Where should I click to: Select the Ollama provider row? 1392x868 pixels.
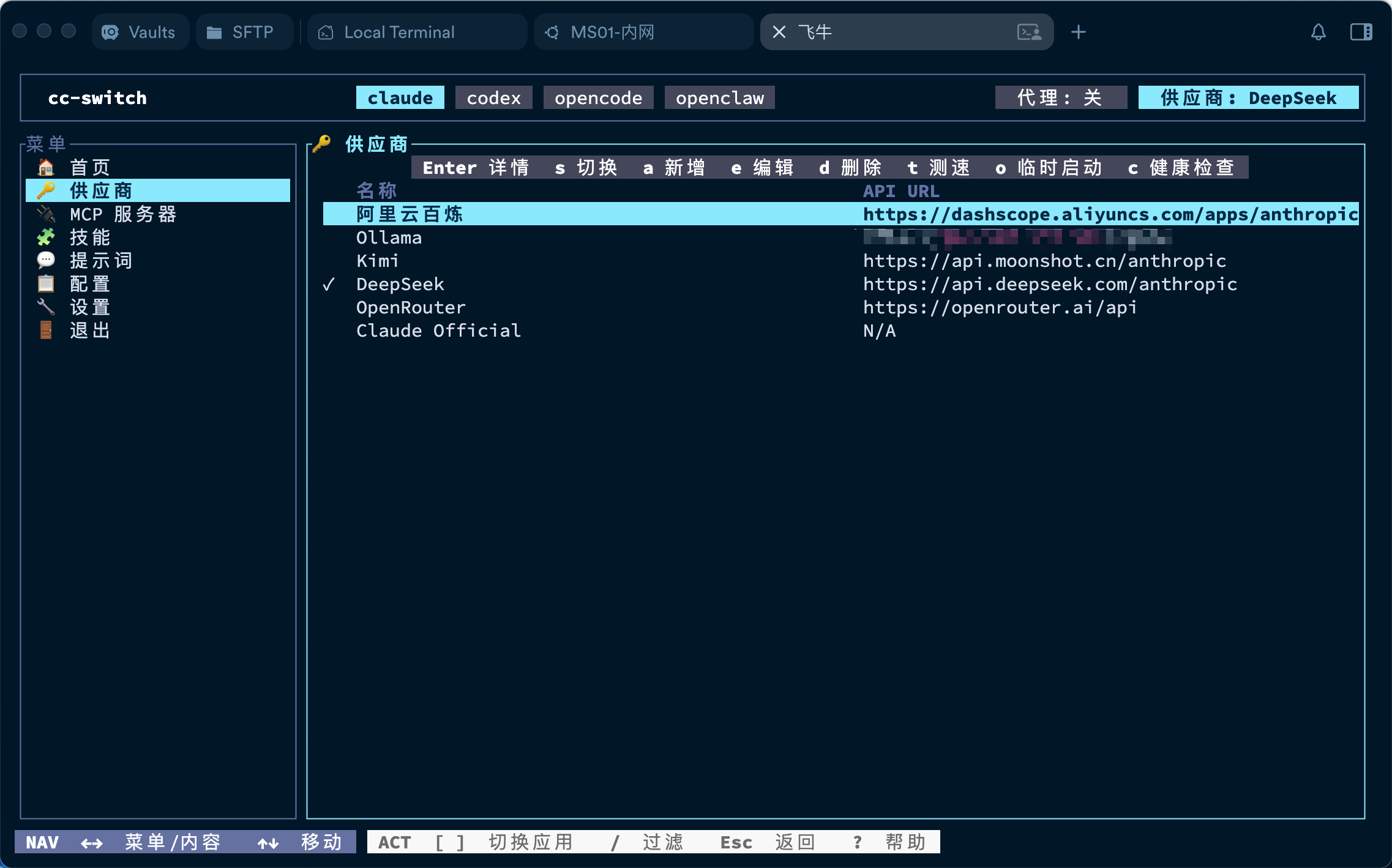pyautogui.click(x=841, y=237)
